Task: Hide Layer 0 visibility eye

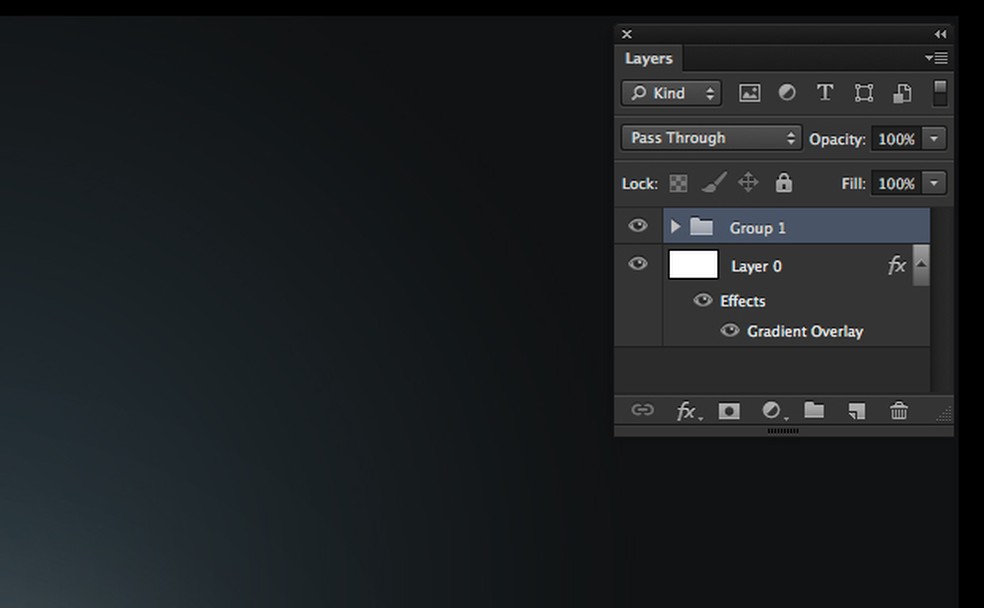Action: coord(638,264)
